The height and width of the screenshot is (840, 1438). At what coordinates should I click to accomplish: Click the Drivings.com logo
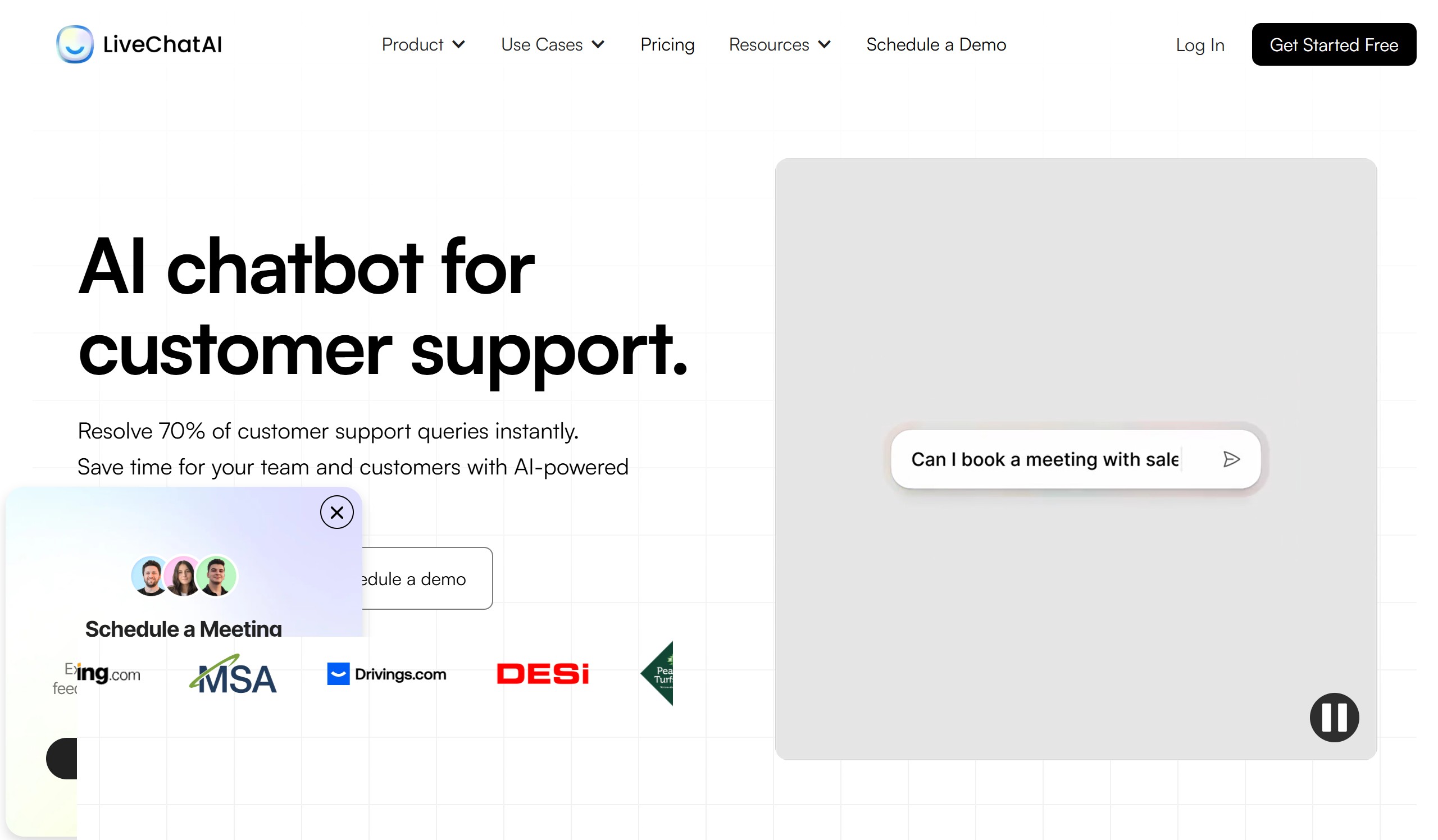coord(386,674)
